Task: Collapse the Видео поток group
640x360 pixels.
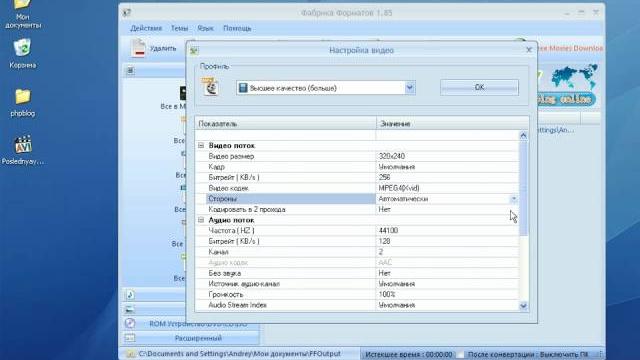Action: tap(201, 145)
